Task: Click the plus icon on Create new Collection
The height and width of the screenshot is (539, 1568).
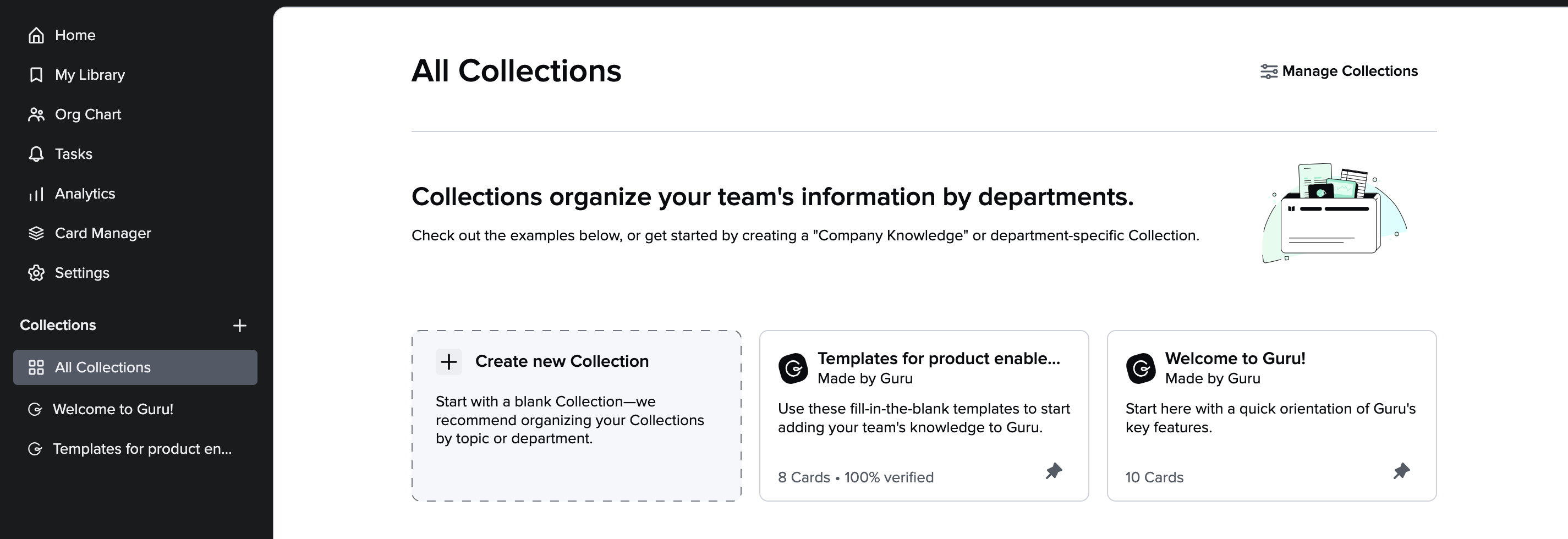Action: coord(448,362)
